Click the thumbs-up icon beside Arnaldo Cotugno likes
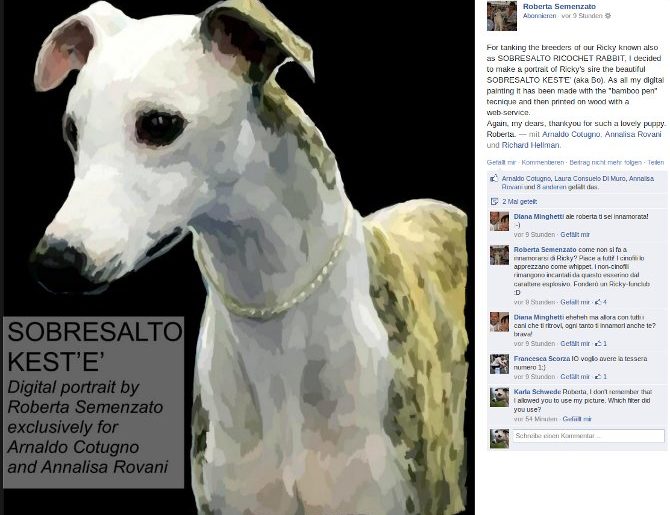Image resolution: width=670 pixels, height=515 pixels. [x=494, y=179]
